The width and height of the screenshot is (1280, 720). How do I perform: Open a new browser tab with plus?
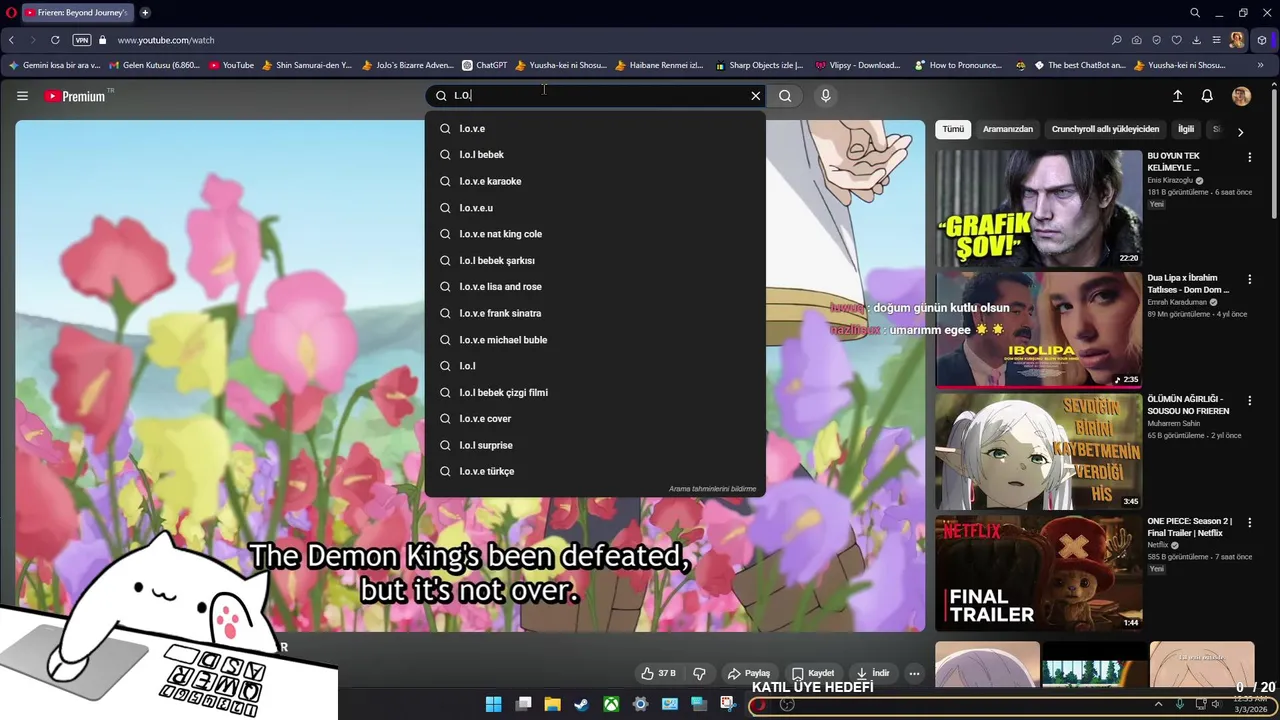145,13
